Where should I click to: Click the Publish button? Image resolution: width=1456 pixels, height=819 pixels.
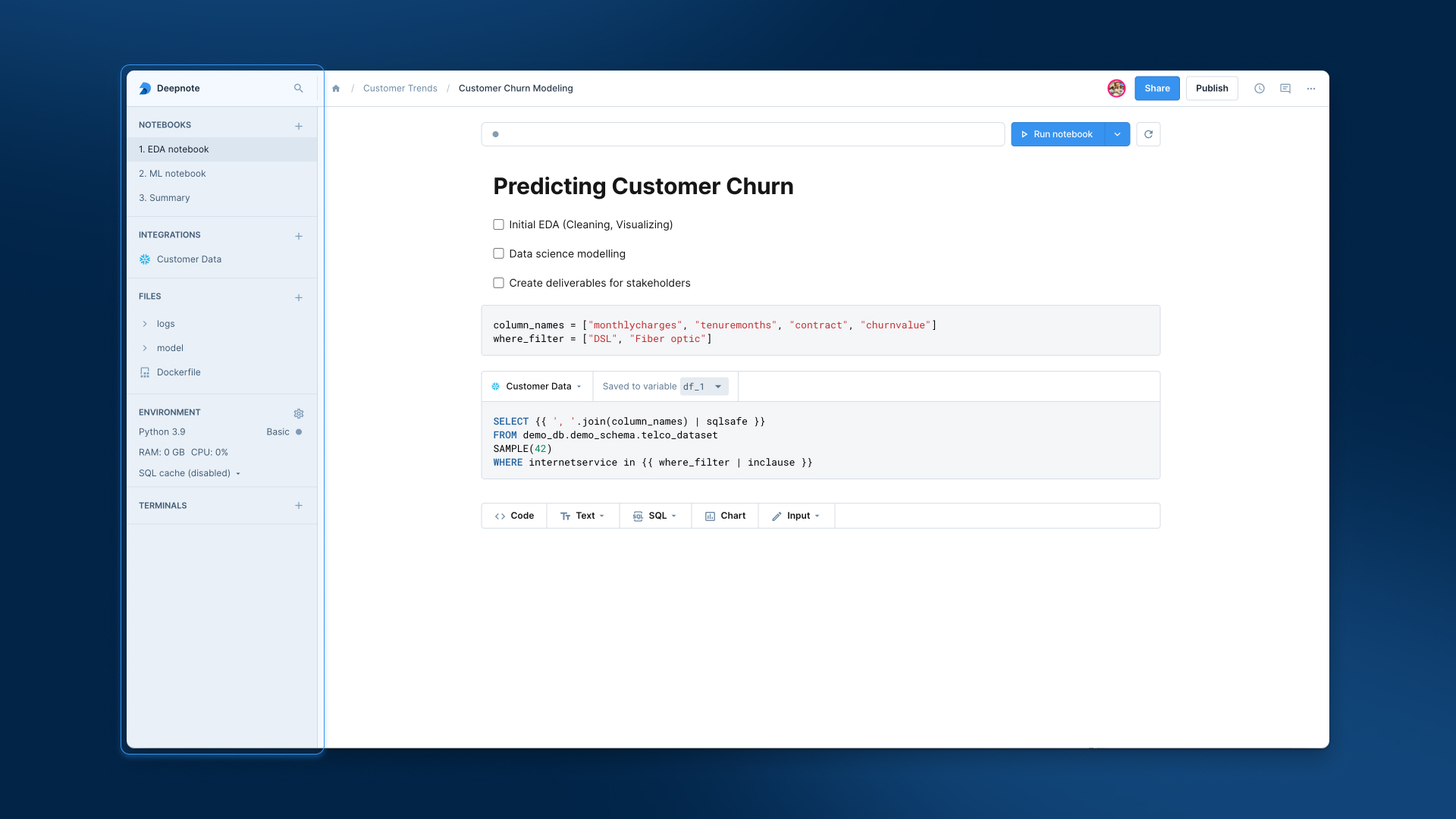coord(1211,89)
